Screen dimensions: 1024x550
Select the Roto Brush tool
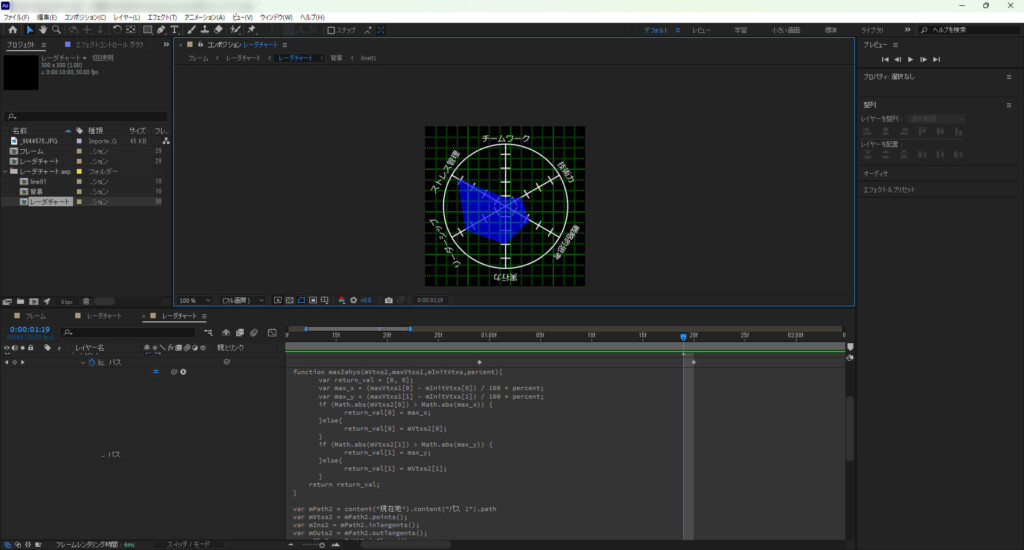pos(236,30)
